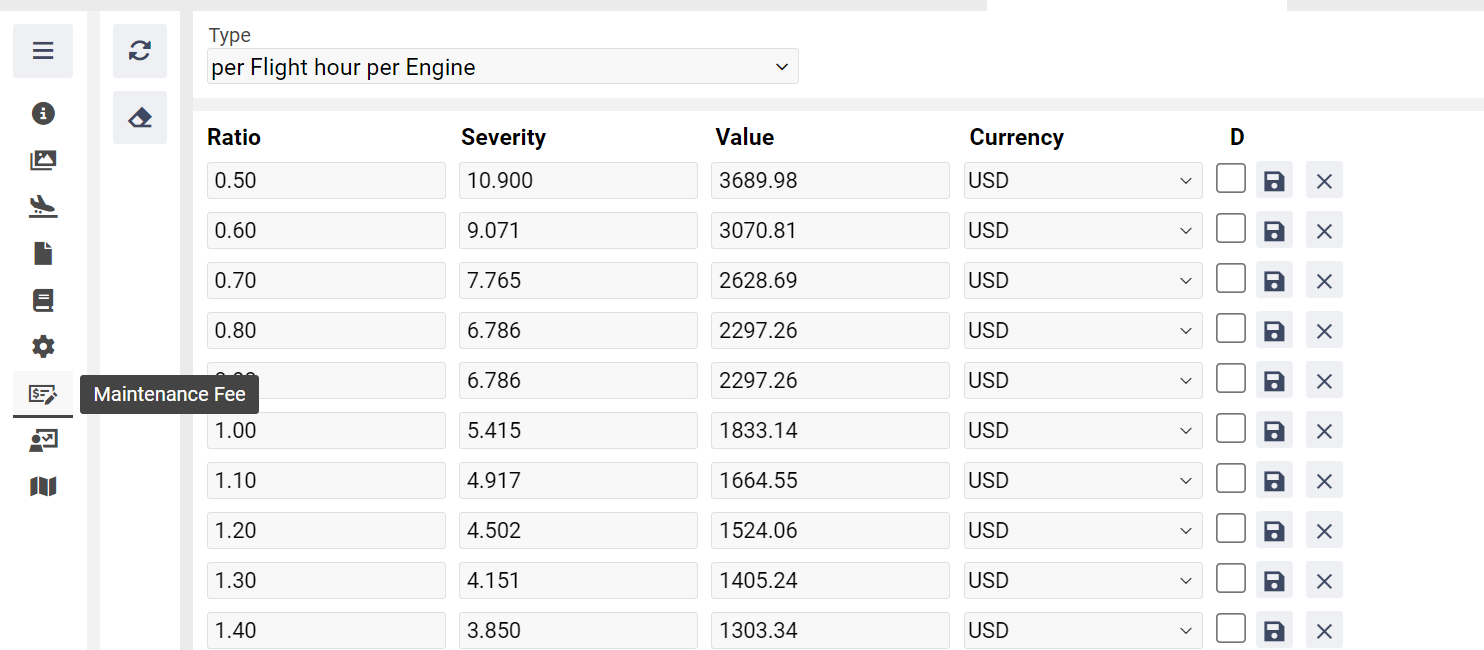This screenshot has height=650, width=1484.
Task: Open the images gallery sidebar icon
Action: coord(43,160)
